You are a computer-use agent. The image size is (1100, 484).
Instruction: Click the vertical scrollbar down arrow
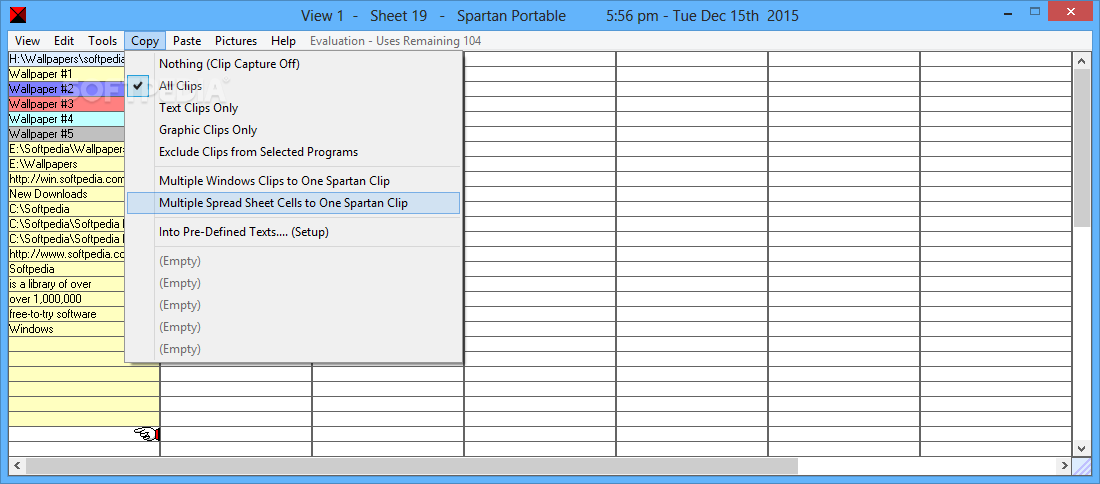click(1081, 448)
